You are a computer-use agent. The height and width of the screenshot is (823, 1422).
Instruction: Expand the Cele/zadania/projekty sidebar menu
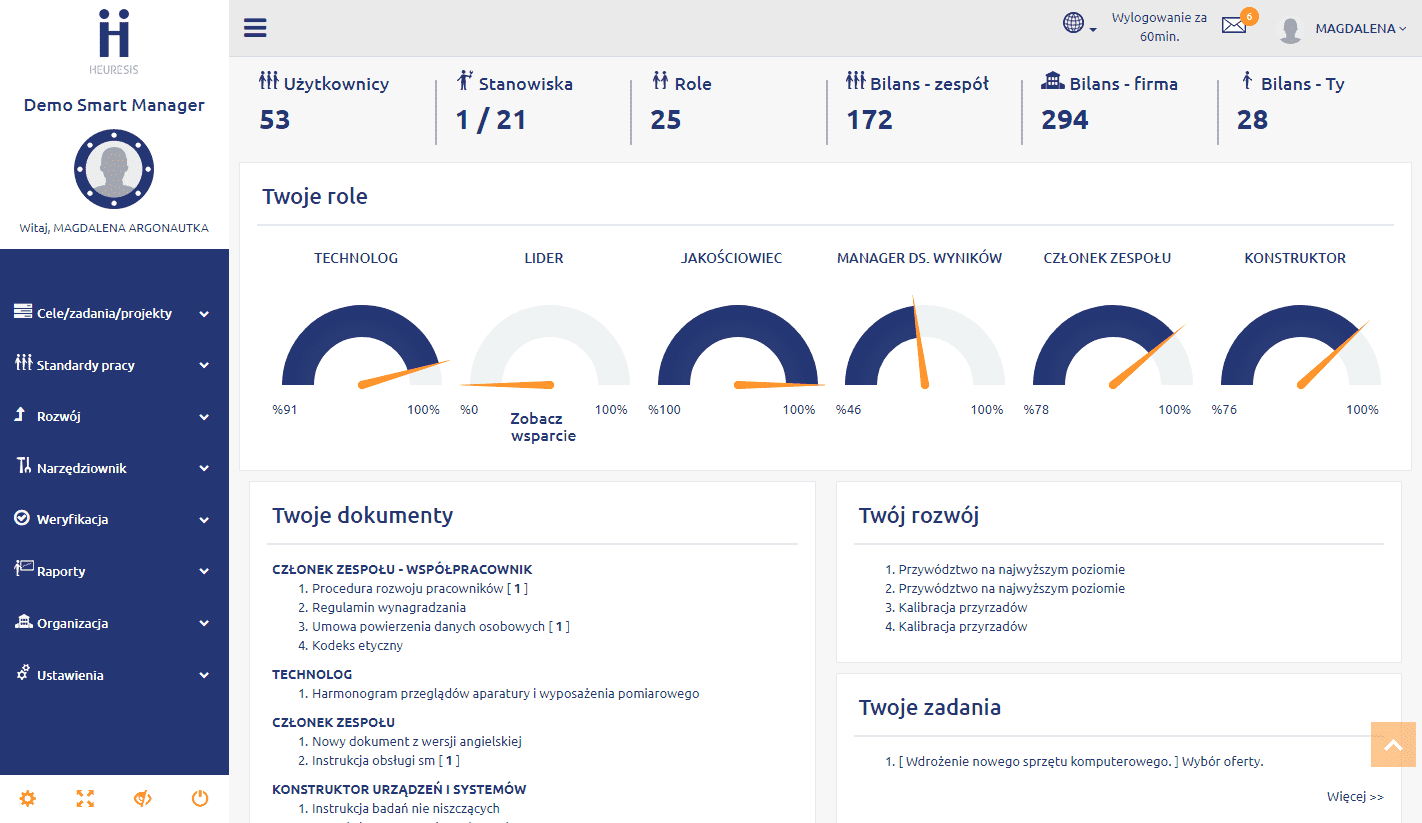pos(113,314)
